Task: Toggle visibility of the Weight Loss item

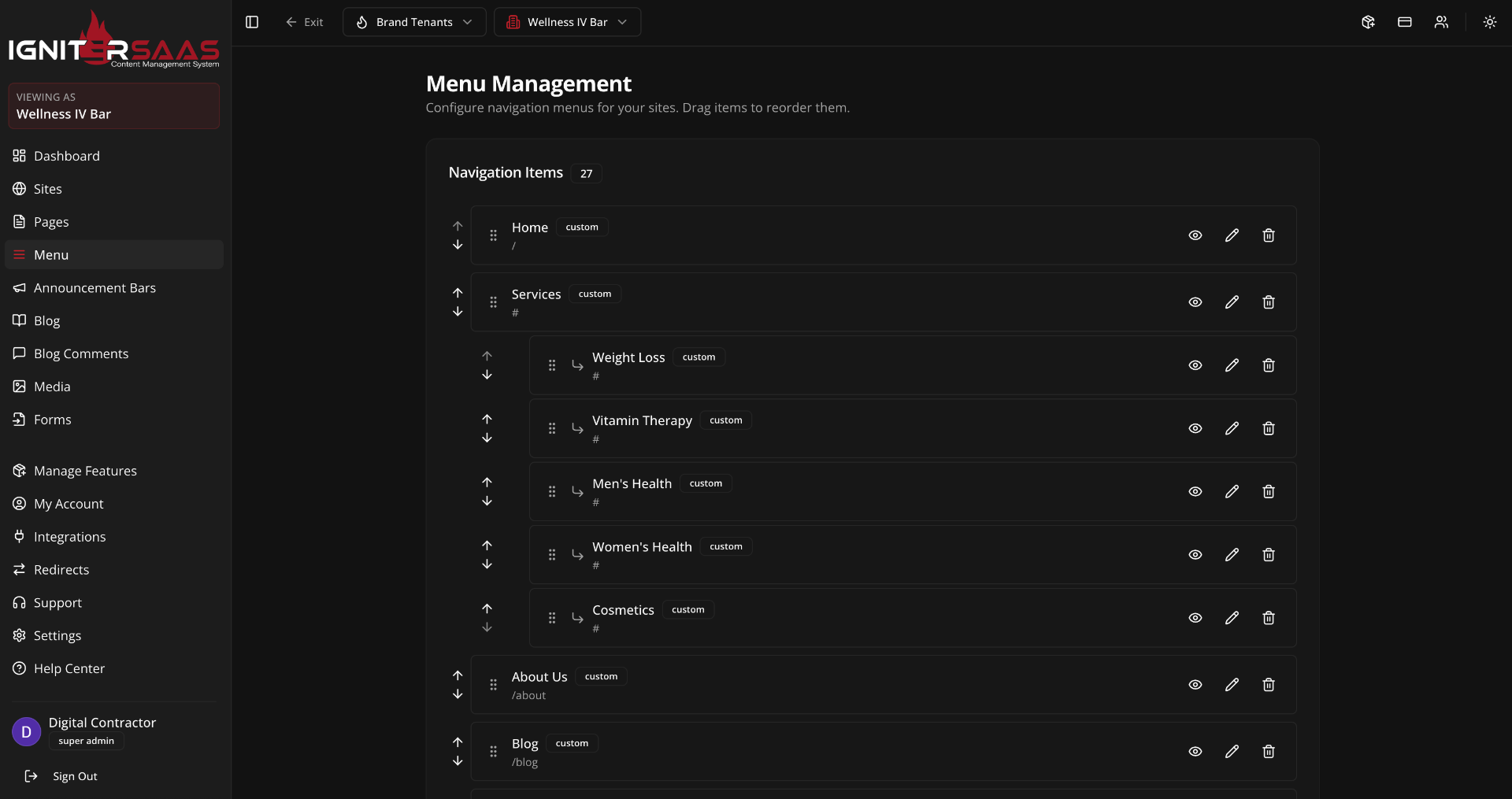Action: [1195, 364]
